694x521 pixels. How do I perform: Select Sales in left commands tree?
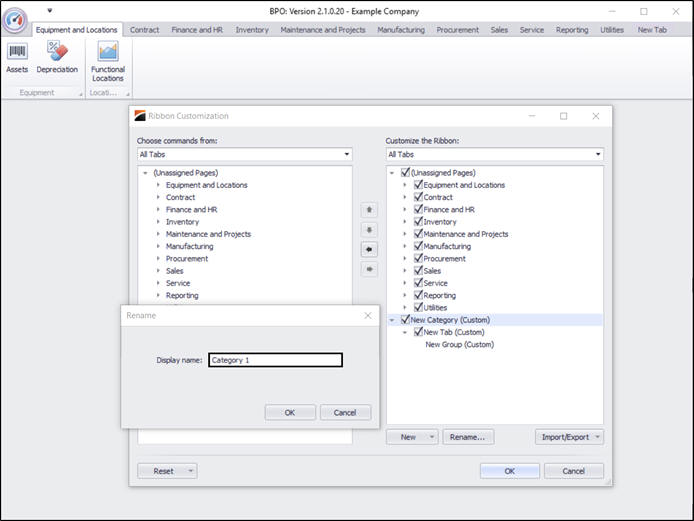coord(174,271)
